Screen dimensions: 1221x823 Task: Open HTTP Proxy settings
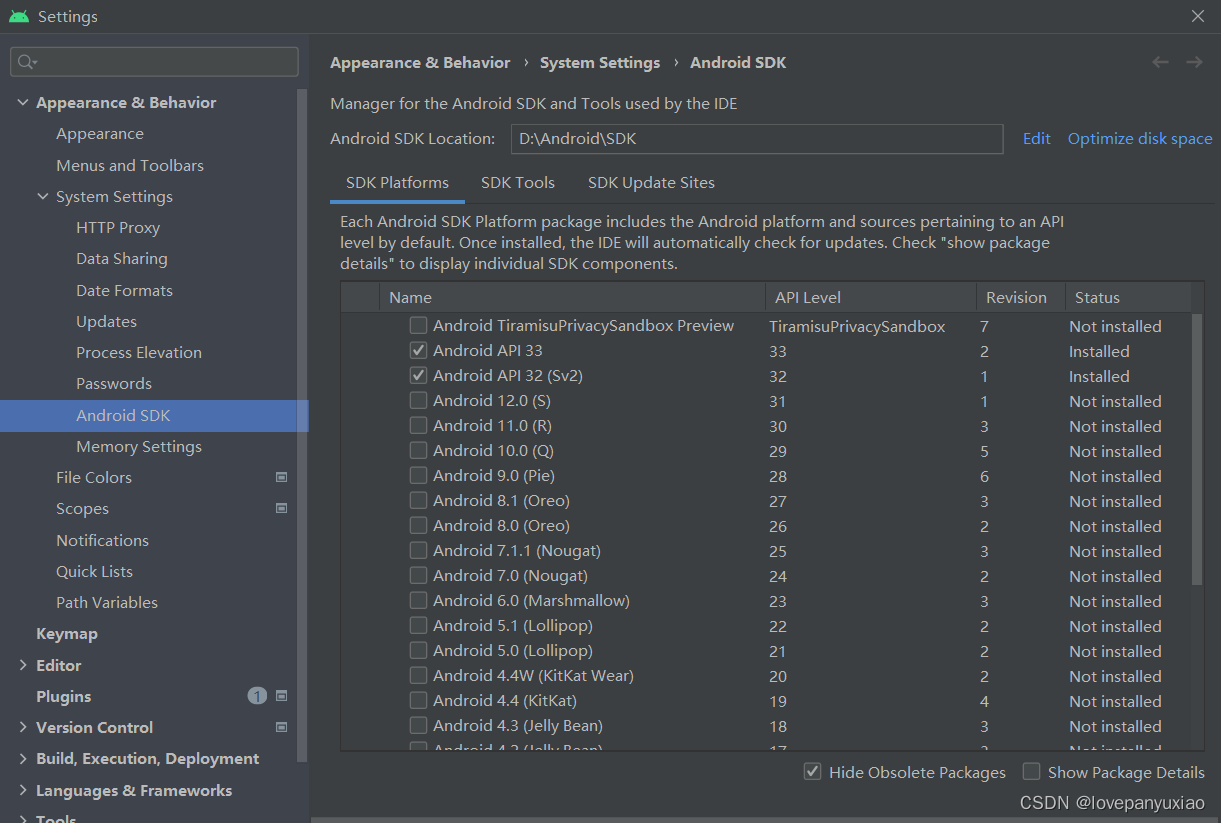(x=118, y=228)
